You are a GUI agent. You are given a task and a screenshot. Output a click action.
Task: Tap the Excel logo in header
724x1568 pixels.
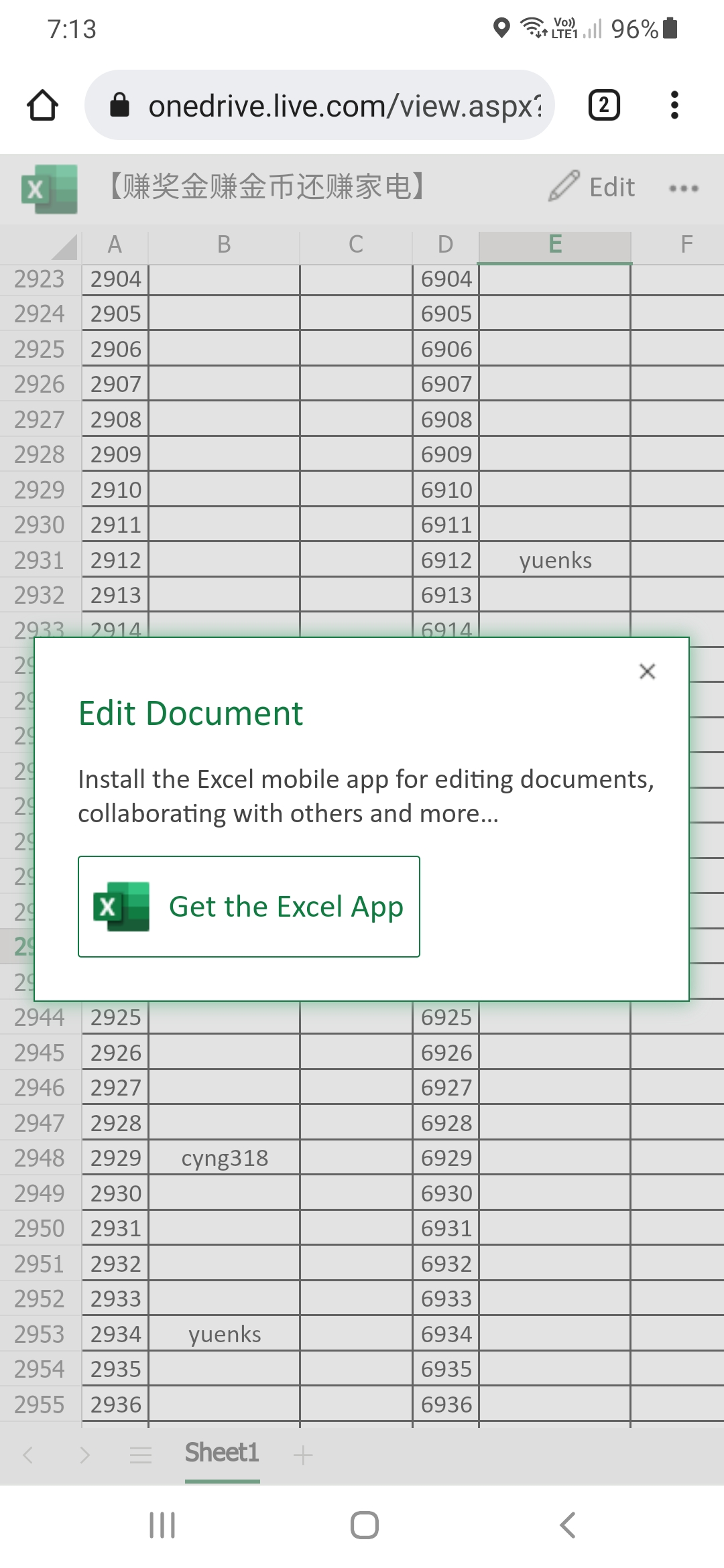(49, 189)
